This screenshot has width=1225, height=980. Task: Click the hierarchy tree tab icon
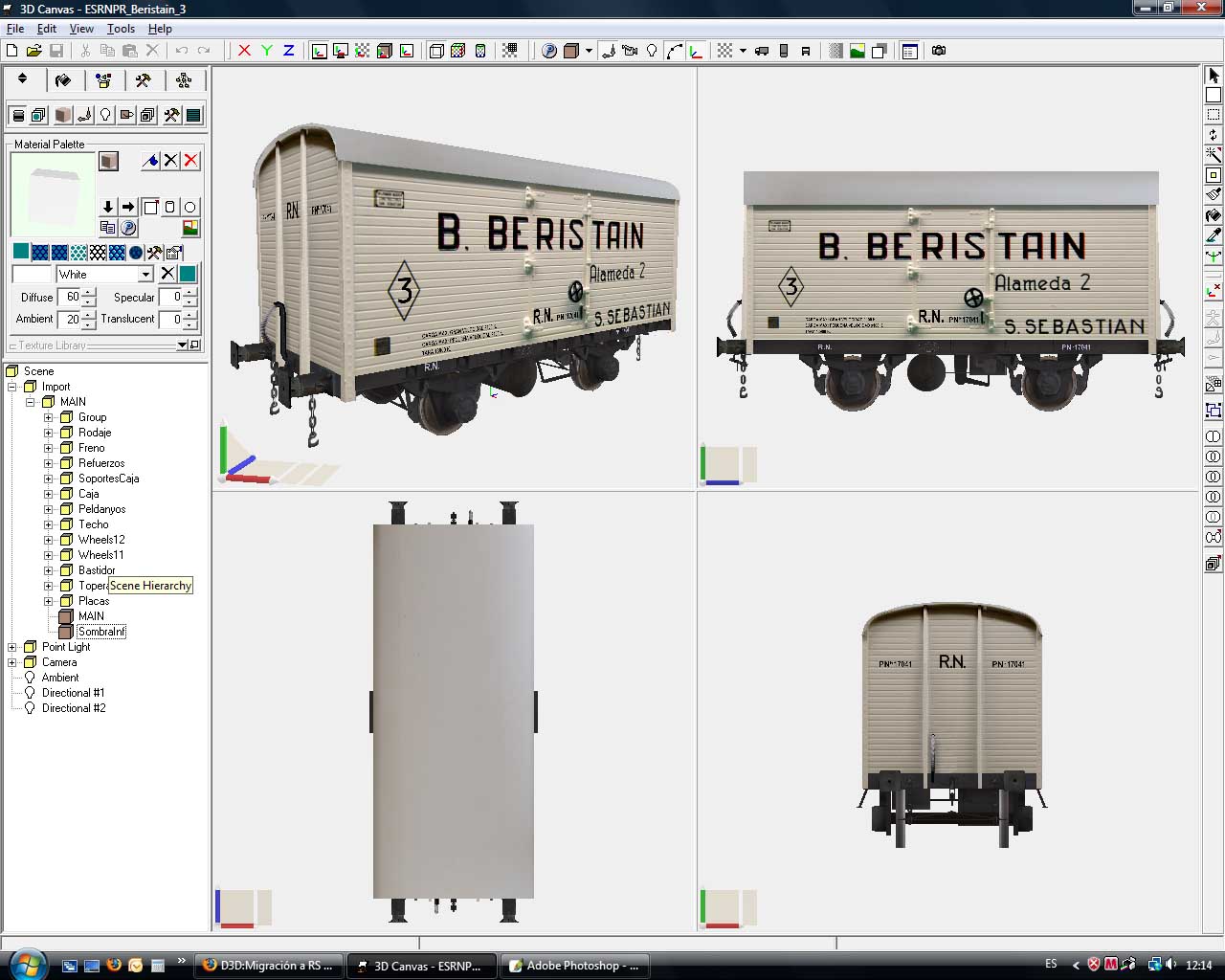(184, 81)
